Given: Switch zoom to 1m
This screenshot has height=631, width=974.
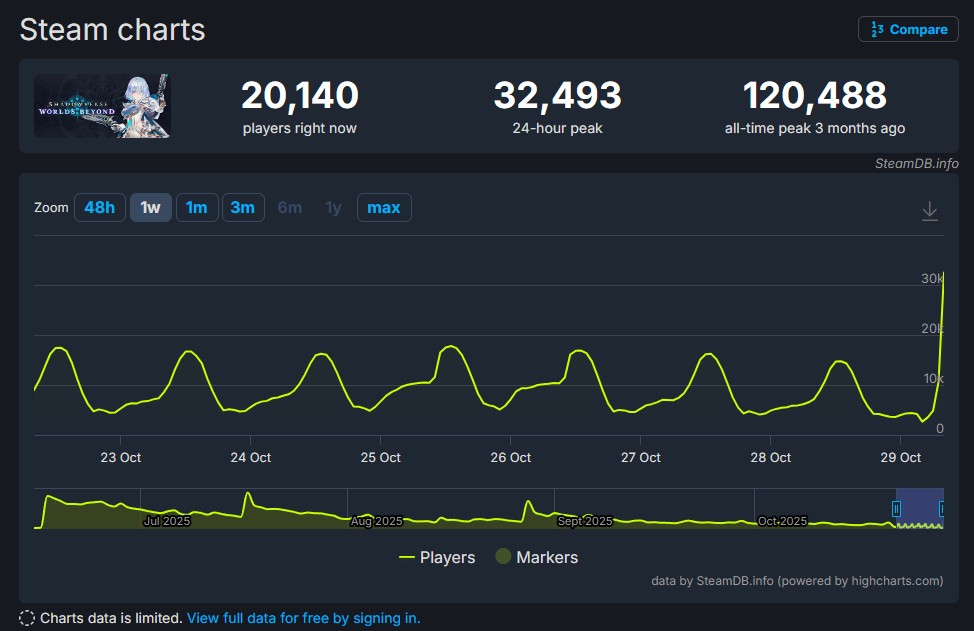Looking at the screenshot, I should coord(197,207).
